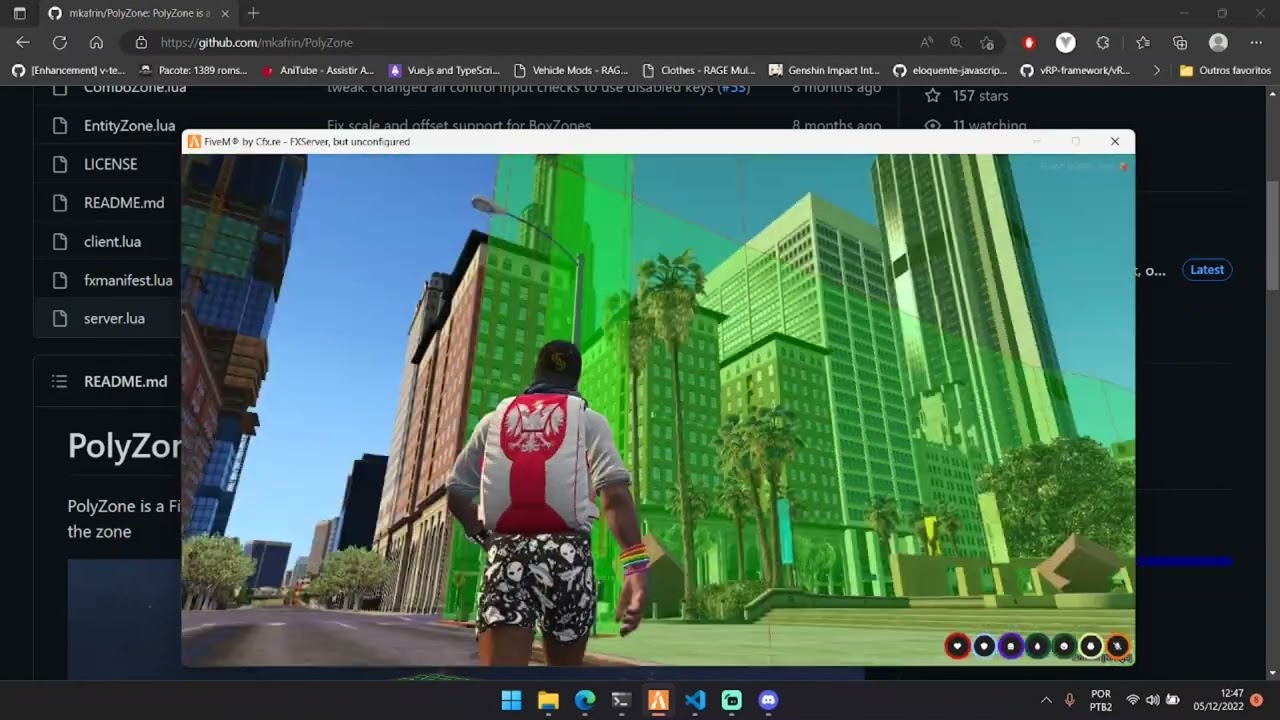This screenshot has height=720, width=1280.
Task: Open Discord from the taskbar
Action: [x=768, y=700]
